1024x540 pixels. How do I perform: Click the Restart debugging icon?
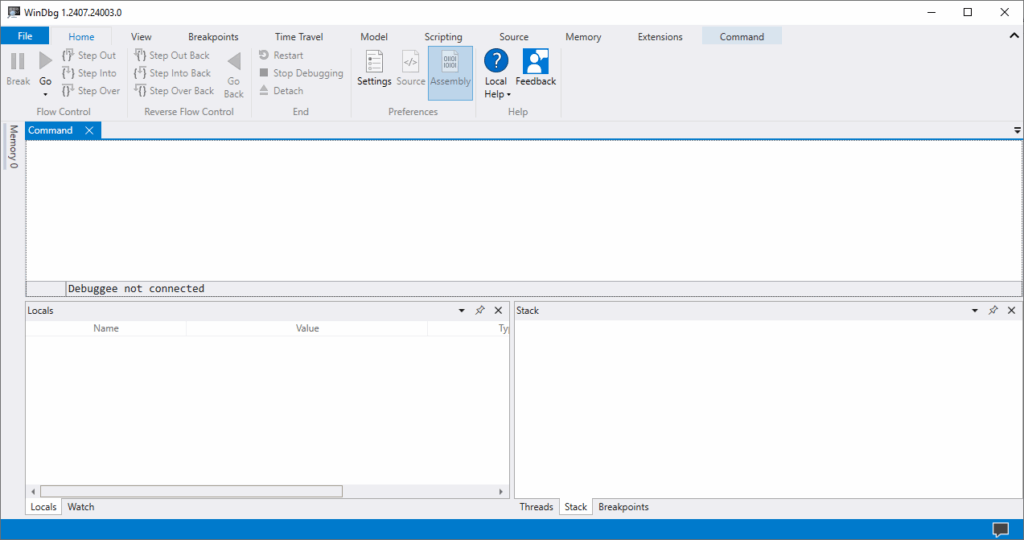click(264, 56)
